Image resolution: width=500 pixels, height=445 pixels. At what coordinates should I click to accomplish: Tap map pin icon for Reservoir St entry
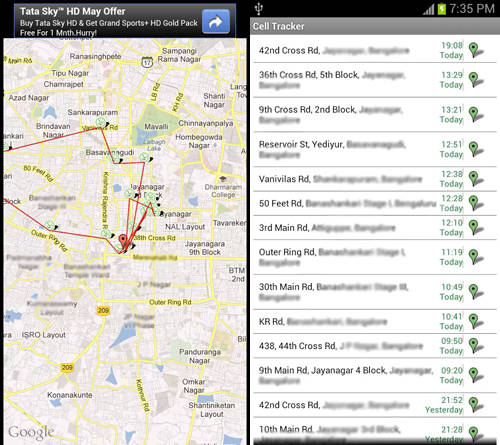(x=476, y=149)
